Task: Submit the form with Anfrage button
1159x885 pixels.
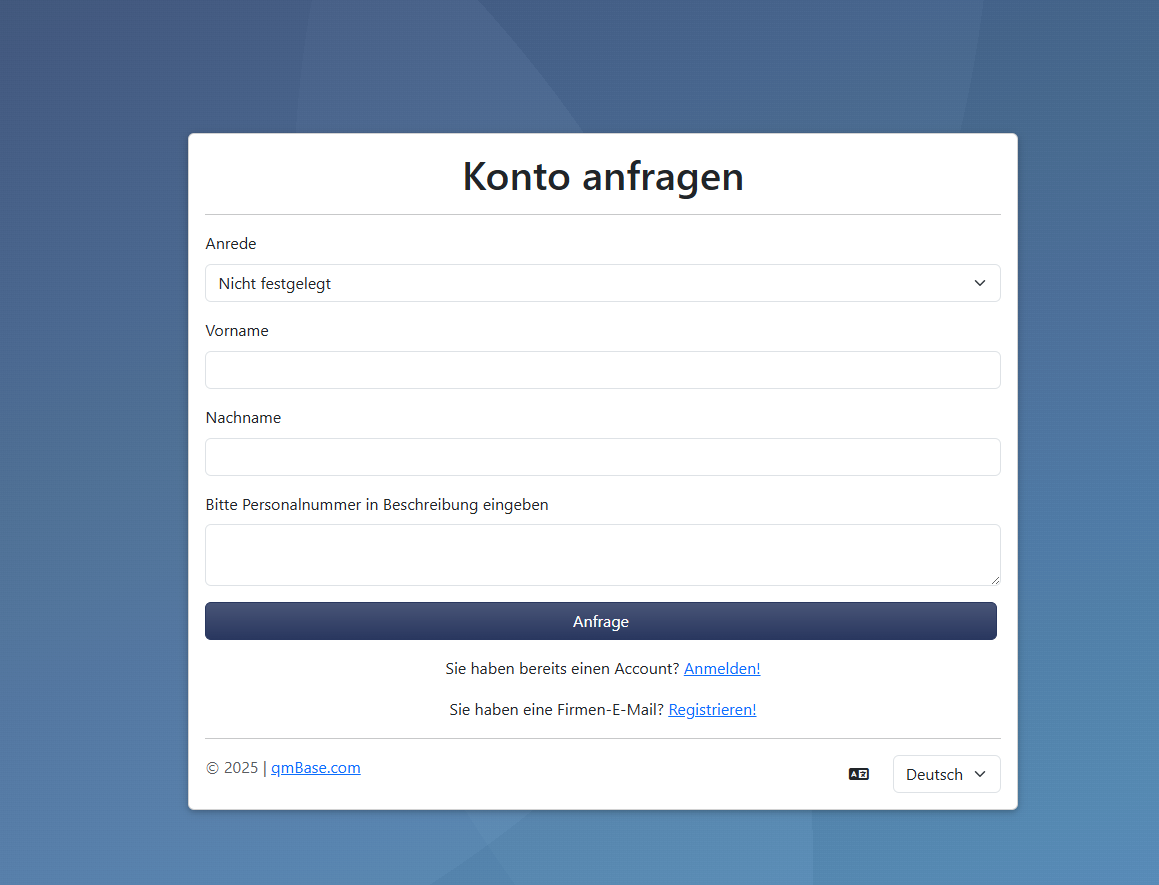Action: (600, 621)
